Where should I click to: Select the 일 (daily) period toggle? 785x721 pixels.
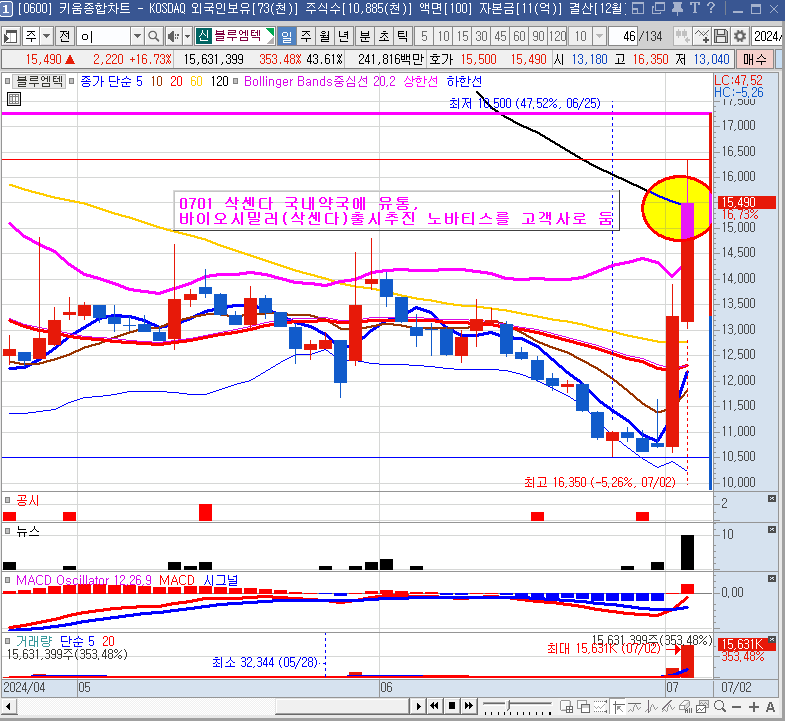tap(285, 36)
